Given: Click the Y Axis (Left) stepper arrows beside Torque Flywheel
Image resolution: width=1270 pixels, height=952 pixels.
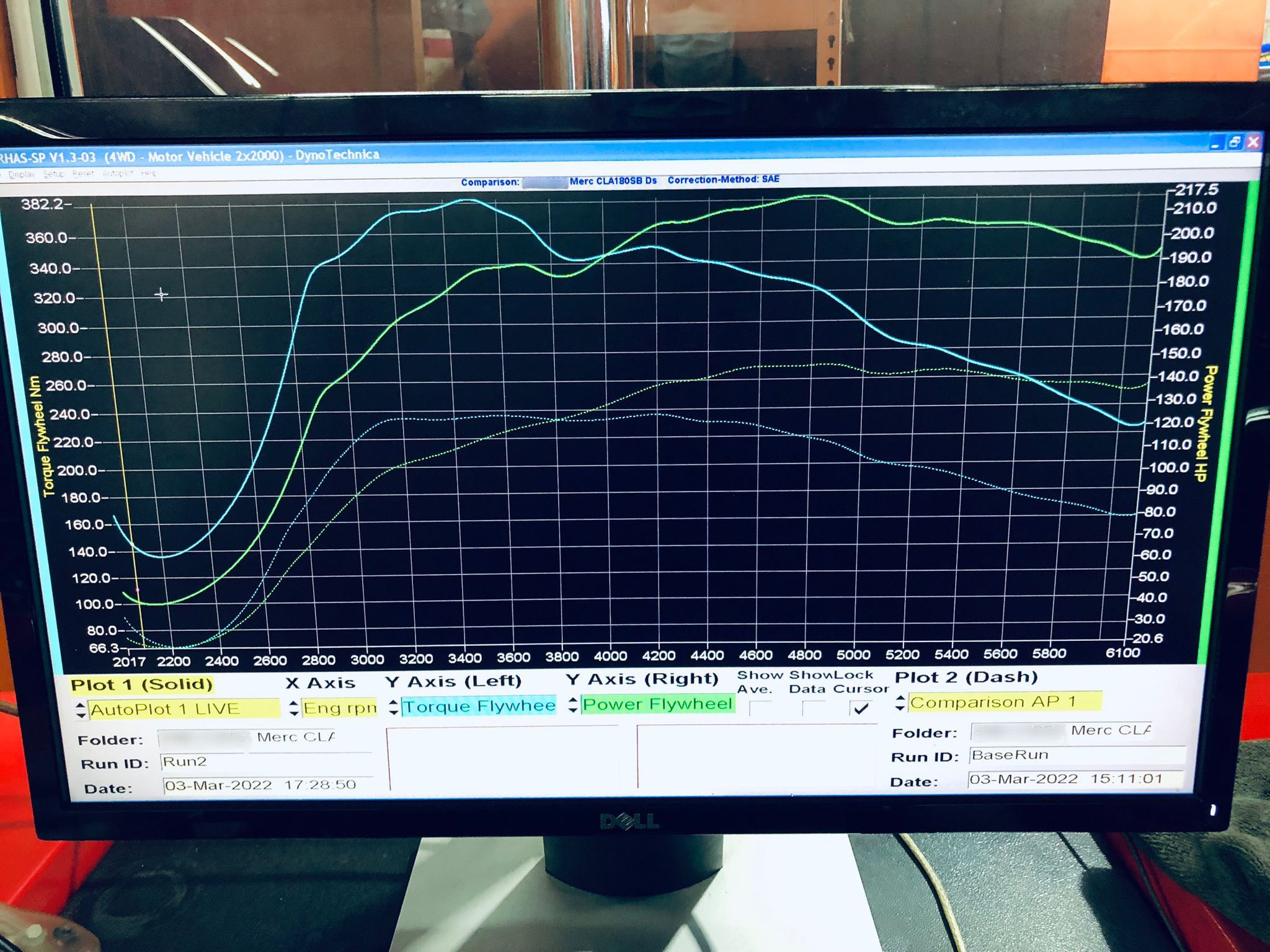Looking at the screenshot, I should pyautogui.click(x=394, y=707).
